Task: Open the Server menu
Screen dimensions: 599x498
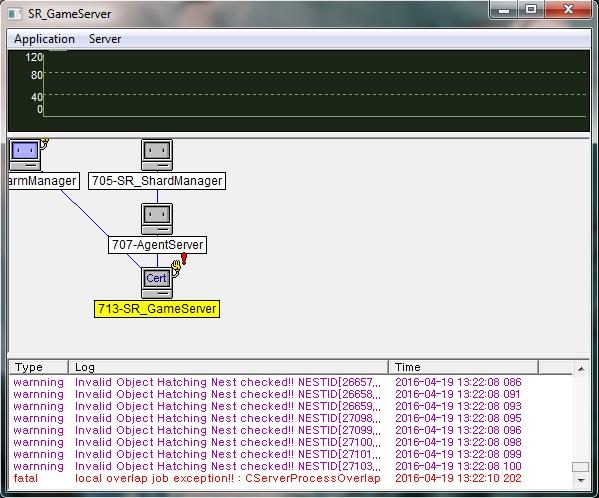Action: pos(105,39)
